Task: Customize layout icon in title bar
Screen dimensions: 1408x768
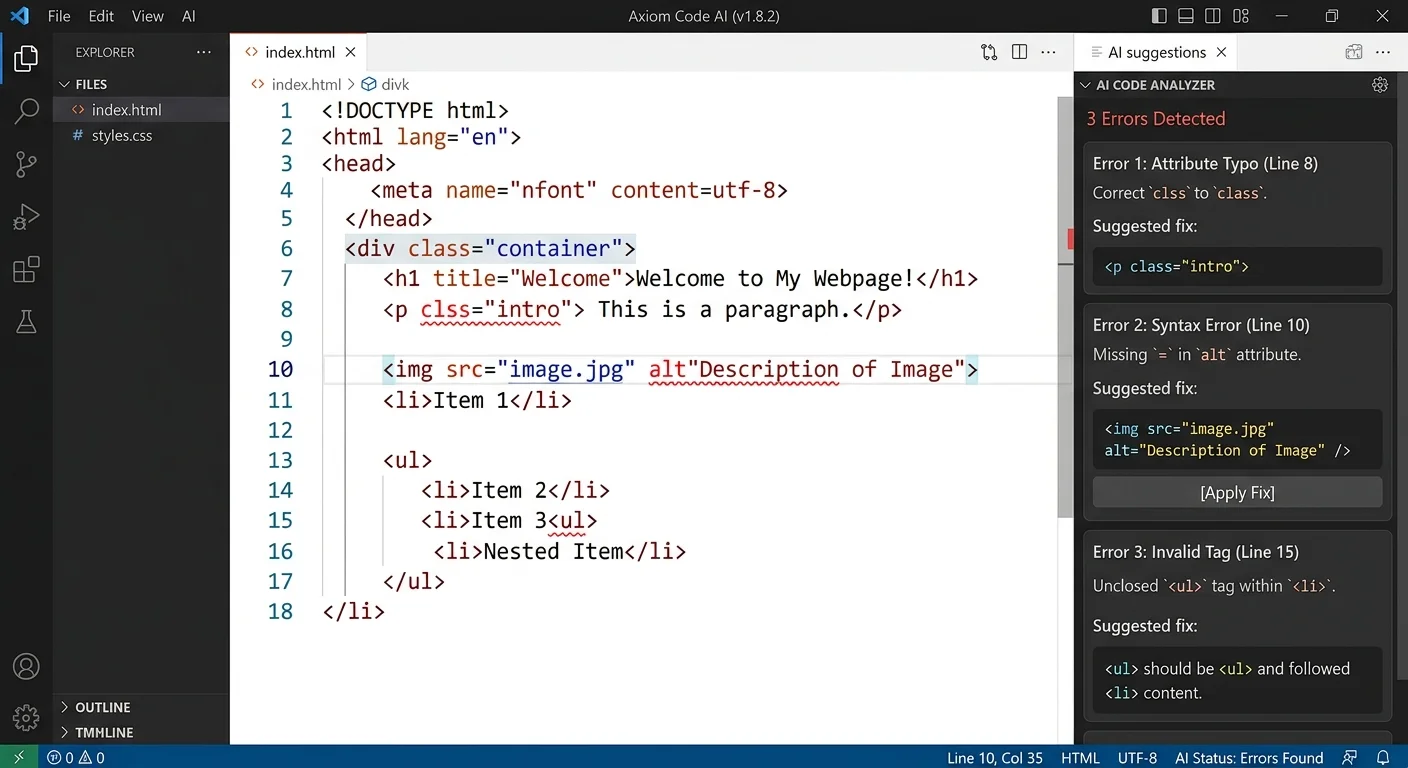Action: 1241,16
